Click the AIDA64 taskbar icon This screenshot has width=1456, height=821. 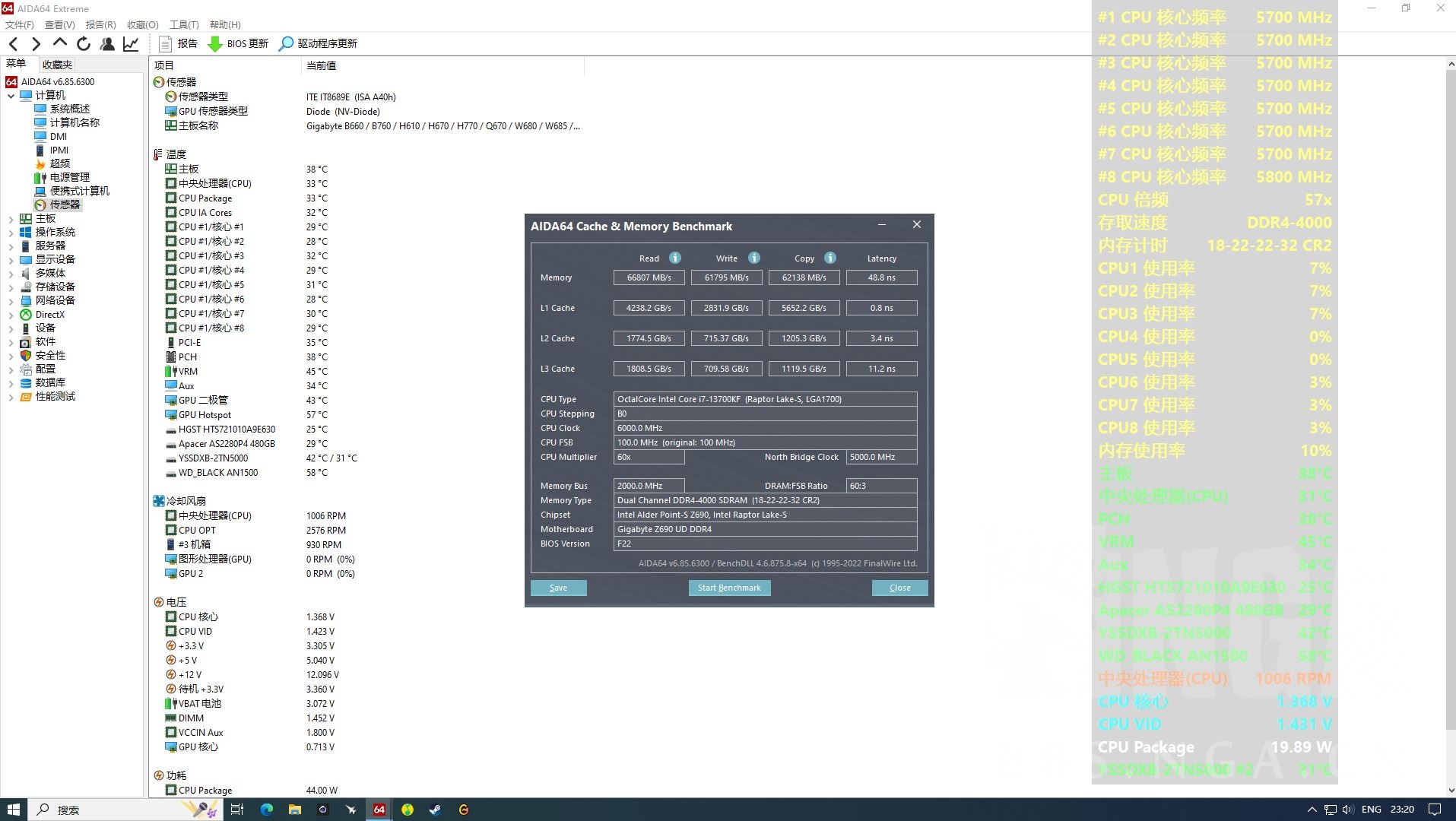pos(379,810)
